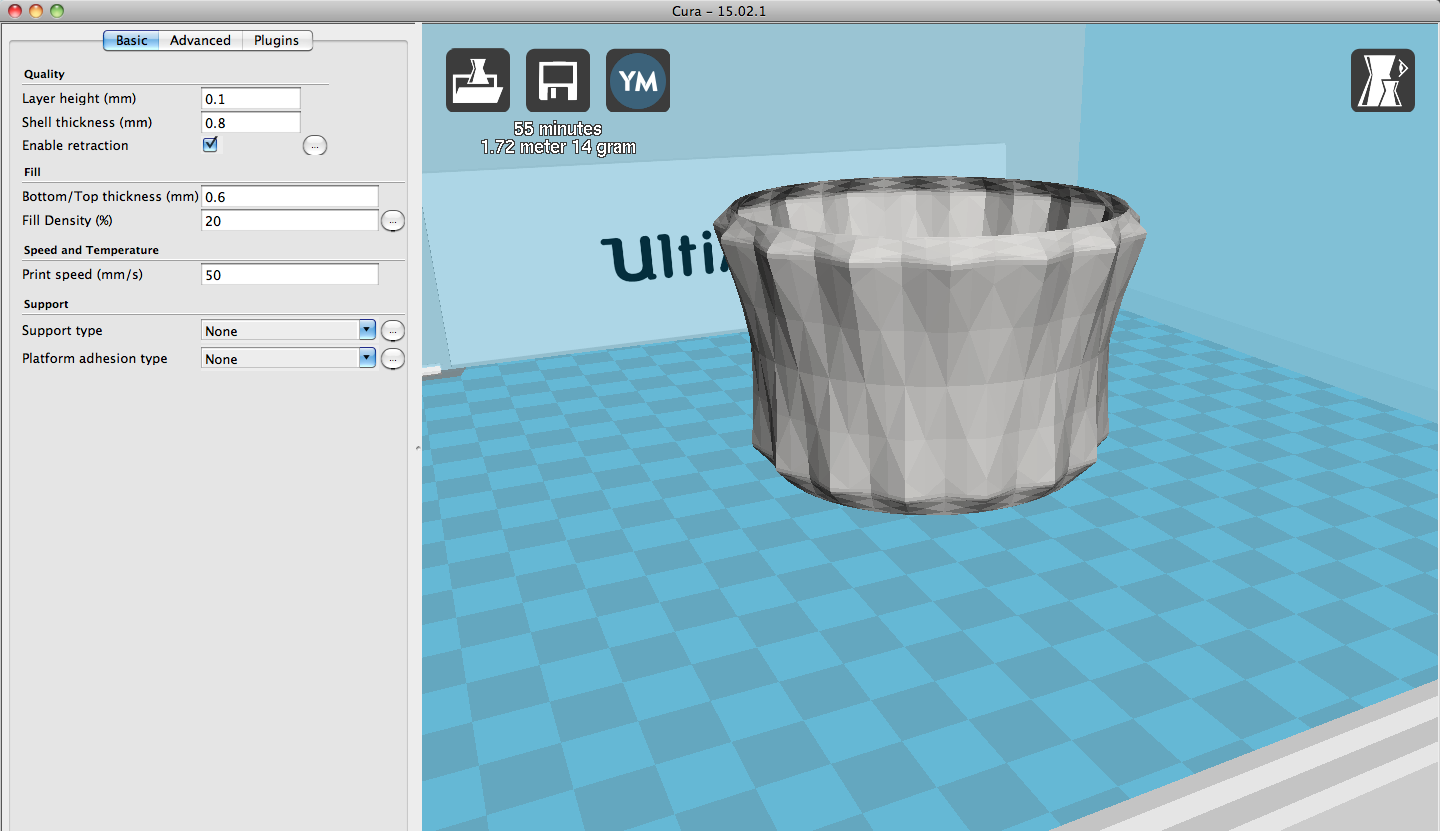Open Platform adhesion extra settings button
Screen dimensions: 1440x831
pos(393,359)
